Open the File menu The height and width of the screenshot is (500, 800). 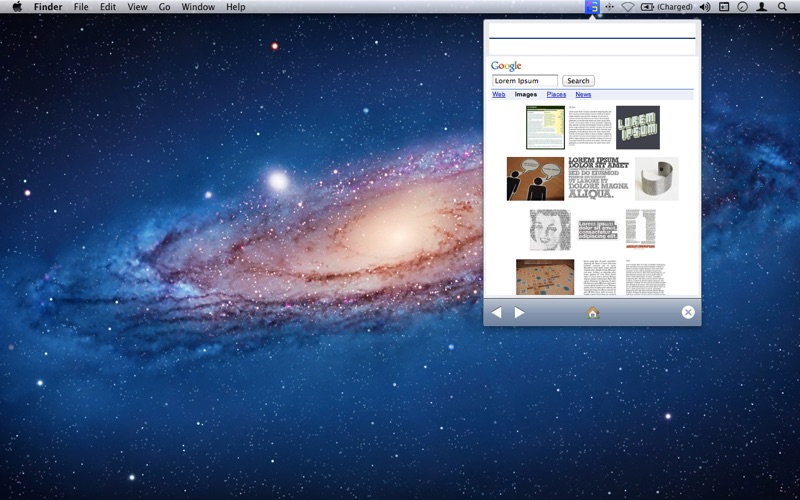(81, 7)
